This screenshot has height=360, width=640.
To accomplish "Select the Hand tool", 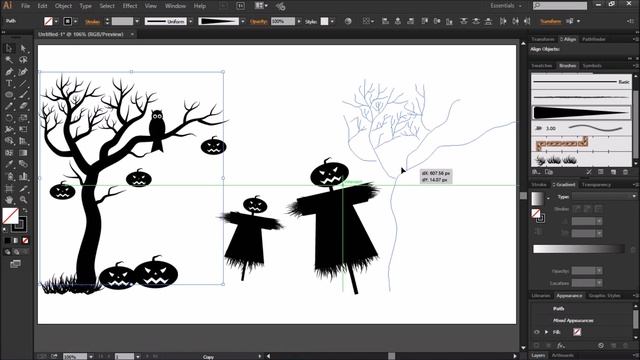I will 9,200.
